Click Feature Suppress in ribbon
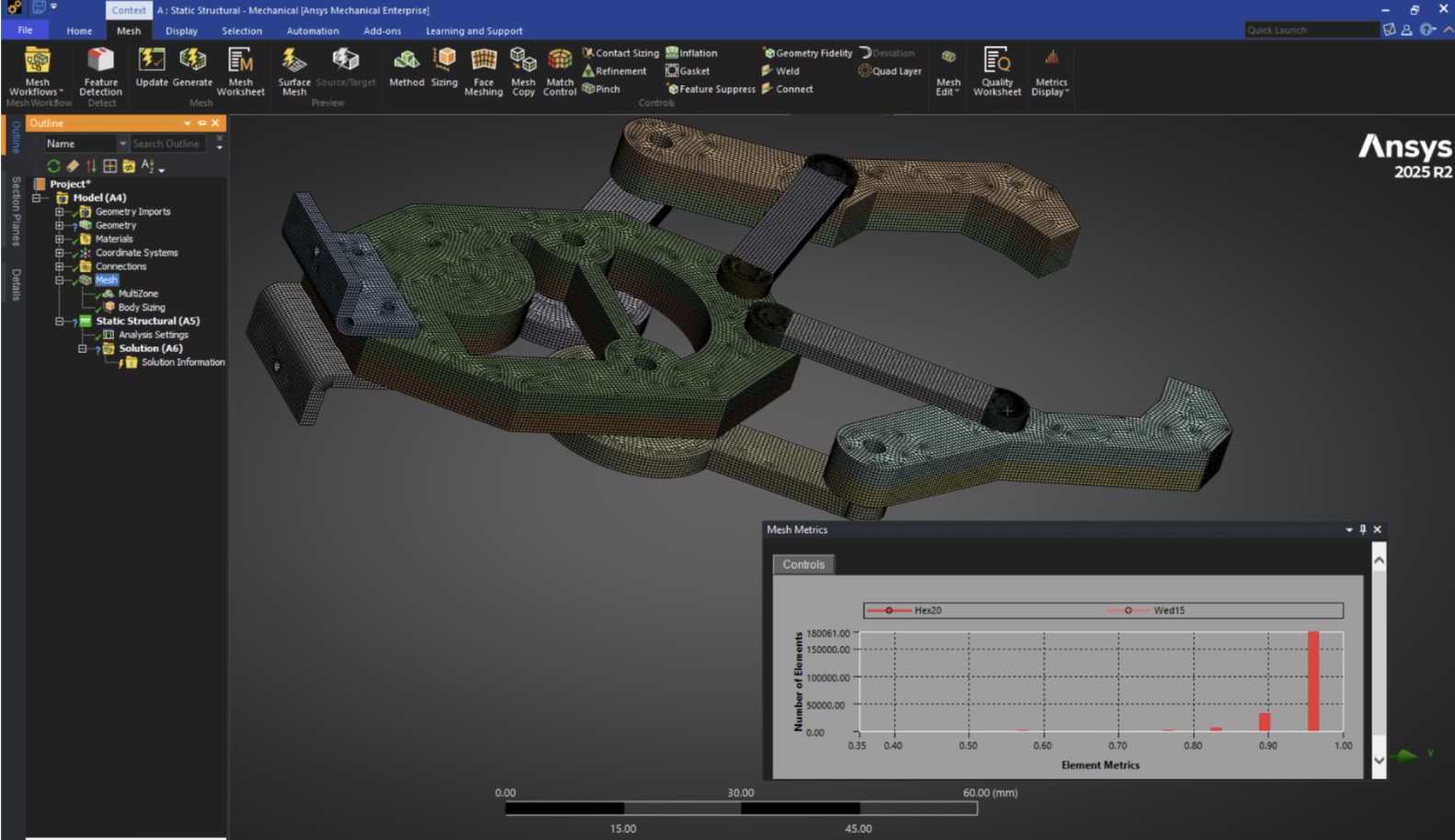 coord(710,89)
